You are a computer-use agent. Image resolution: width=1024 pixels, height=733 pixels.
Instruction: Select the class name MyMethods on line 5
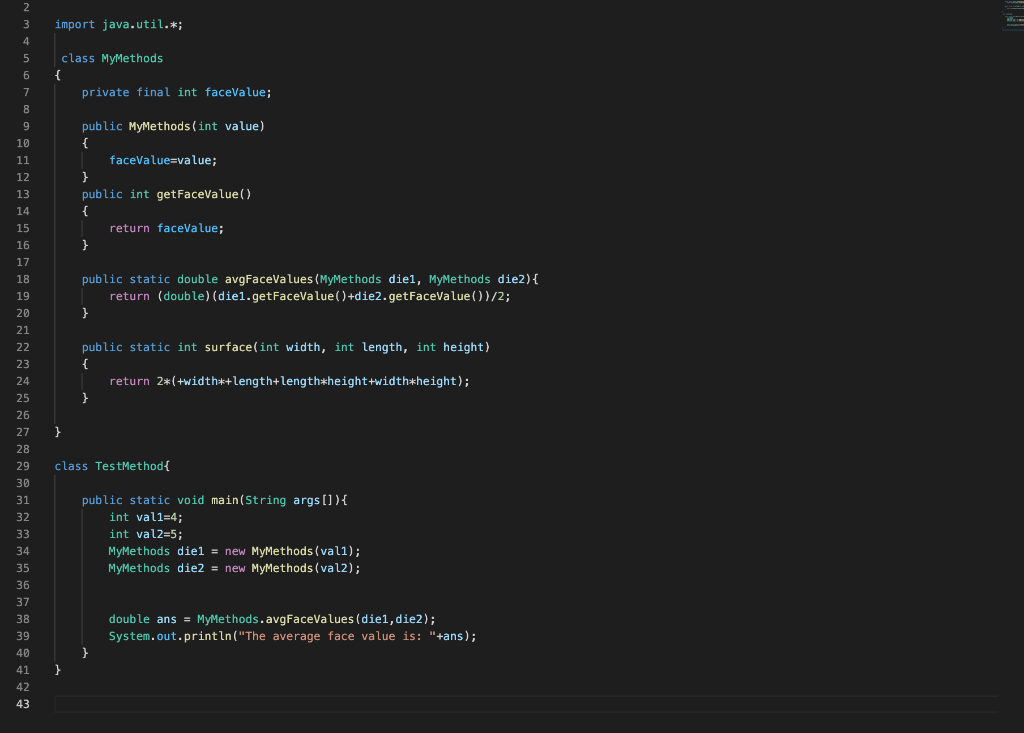[132, 58]
